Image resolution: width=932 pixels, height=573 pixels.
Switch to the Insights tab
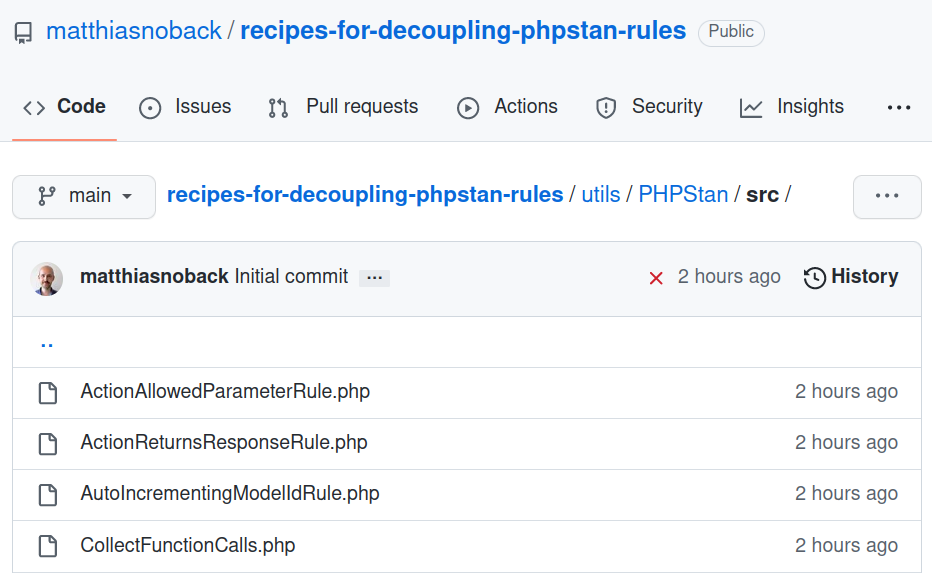(792, 107)
